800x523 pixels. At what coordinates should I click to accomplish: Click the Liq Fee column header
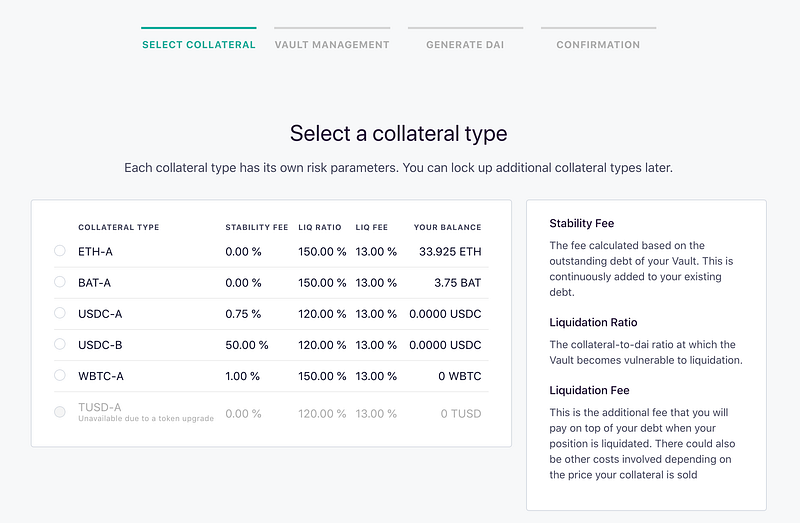coord(374,227)
